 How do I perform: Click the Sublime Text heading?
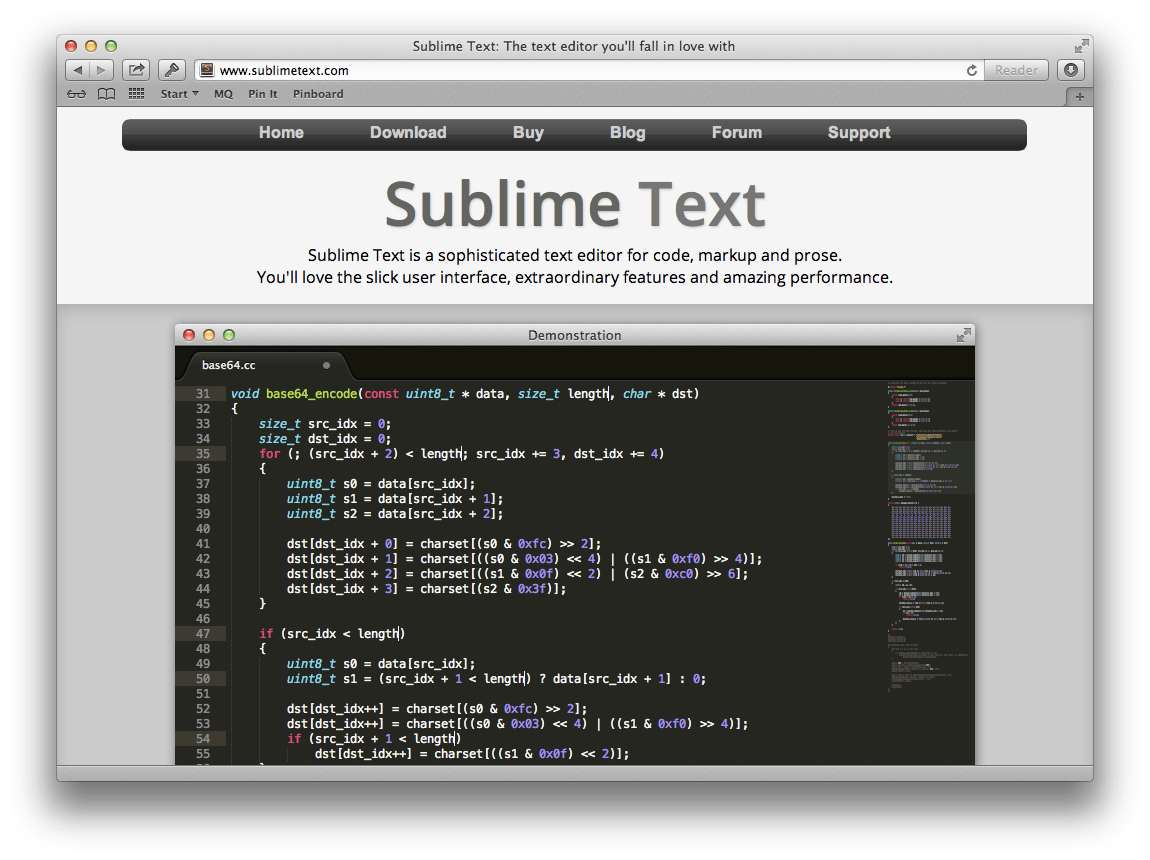575,205
